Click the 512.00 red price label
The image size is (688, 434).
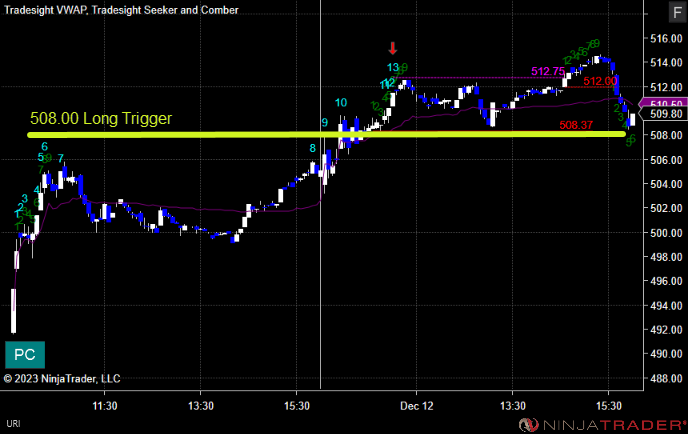[x=600, y=81]
